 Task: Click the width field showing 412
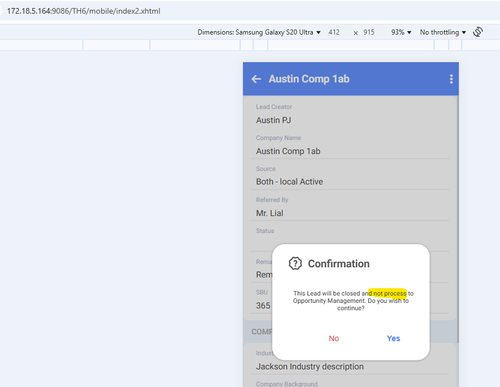pyautogui.click(x=334, y=32)
